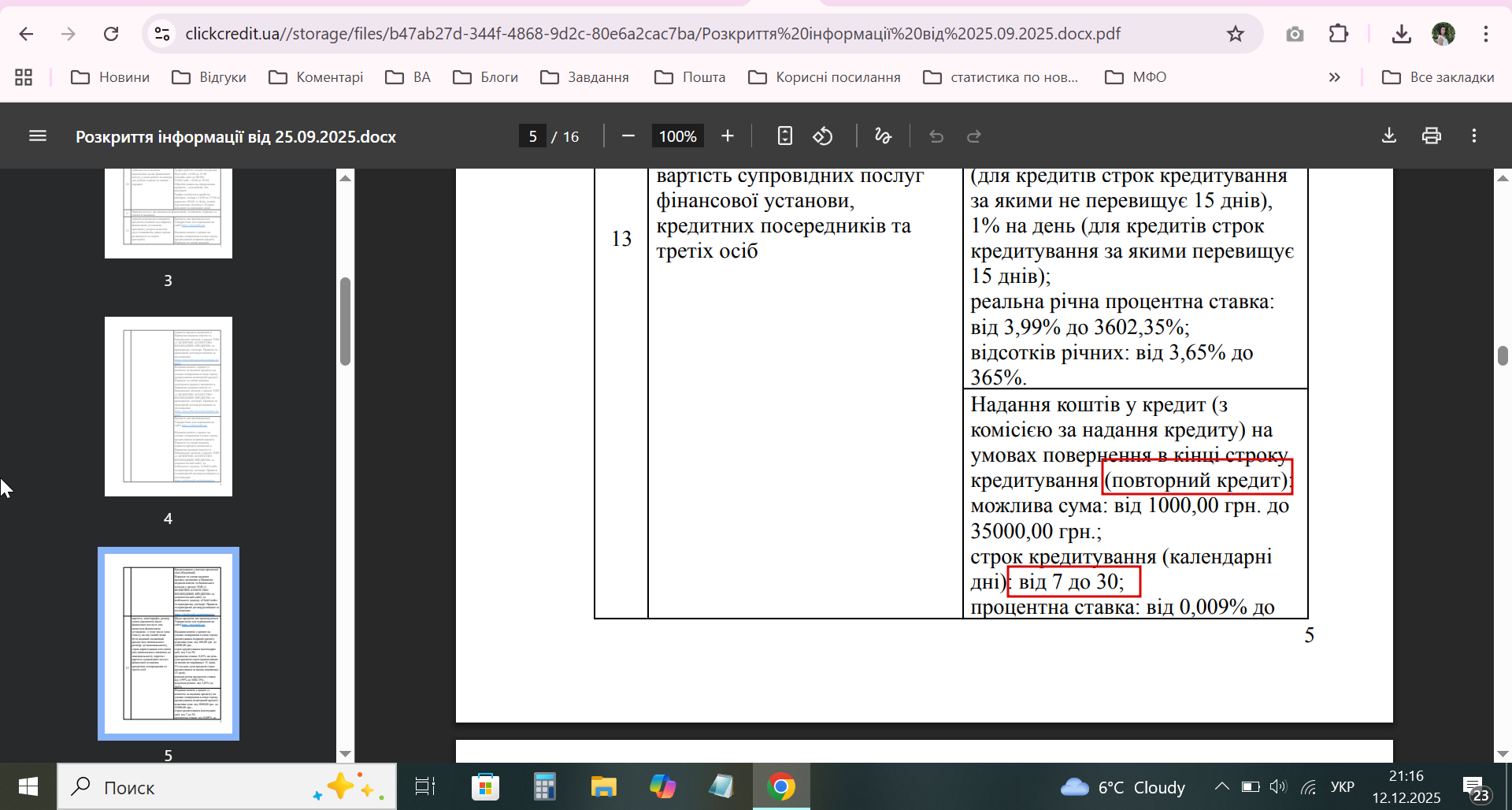
Task: Select the Draw annotation tool
Action: pyautogui.click(x=884, y=136)
